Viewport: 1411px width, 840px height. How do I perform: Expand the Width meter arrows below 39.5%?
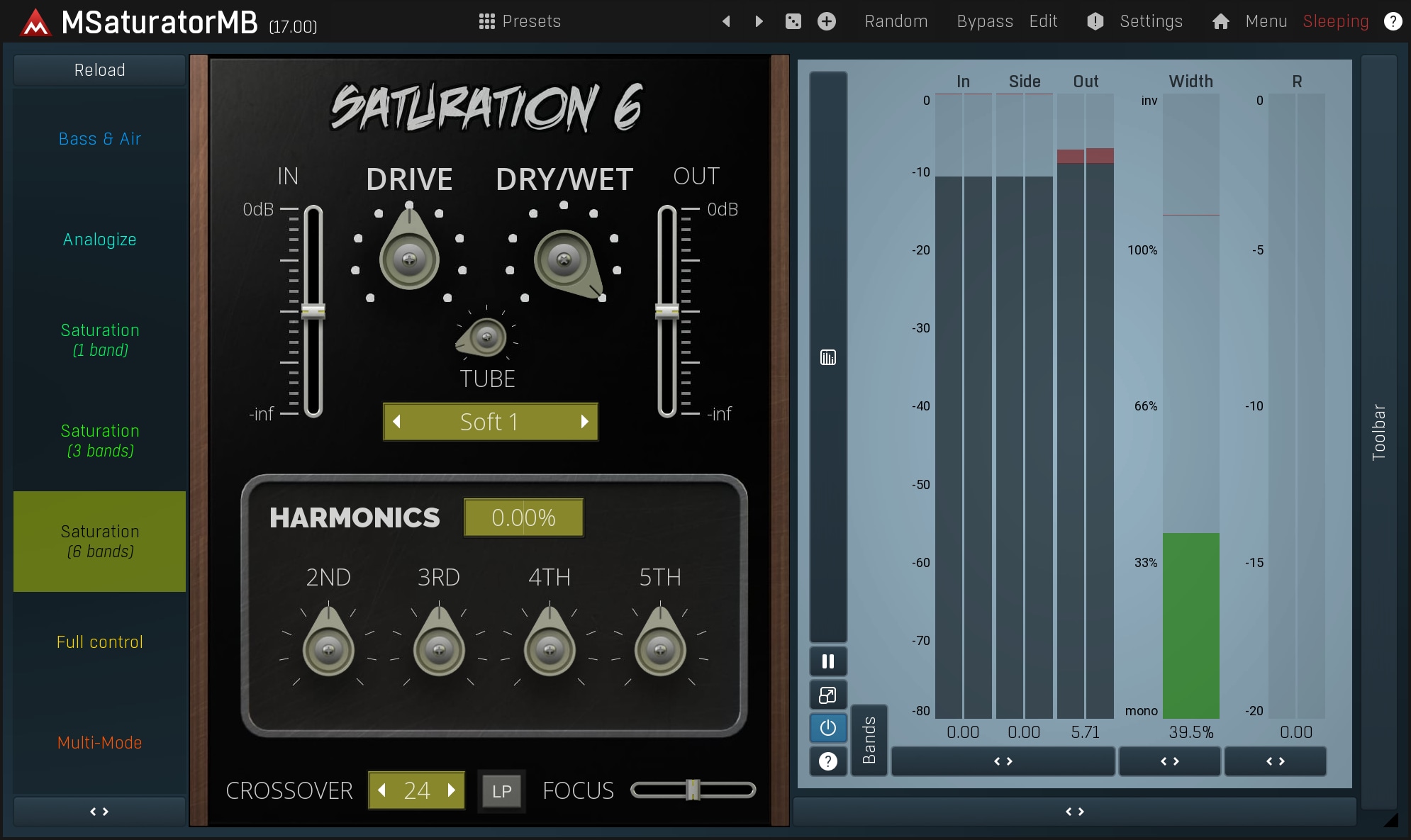point(1169,761)
